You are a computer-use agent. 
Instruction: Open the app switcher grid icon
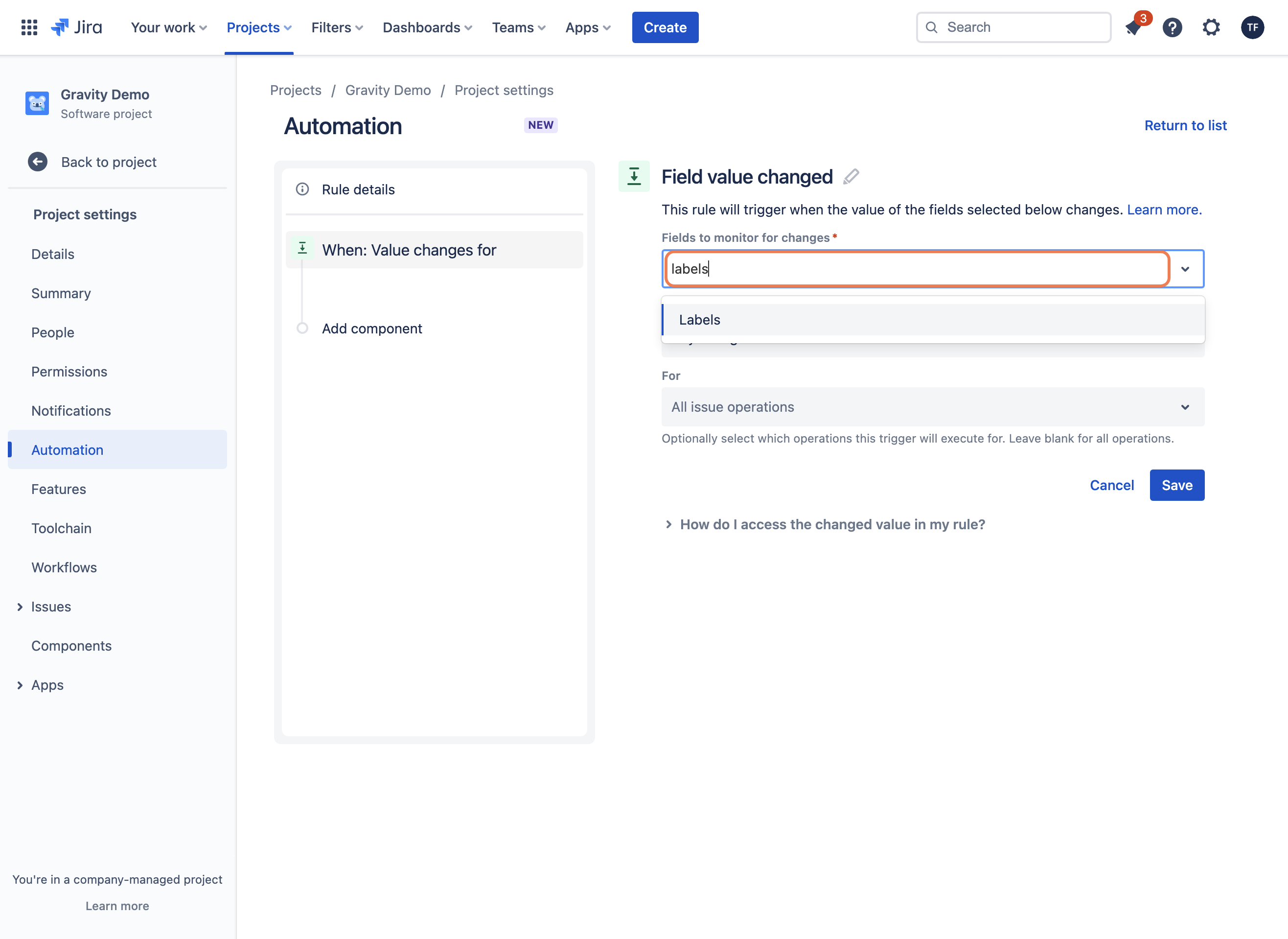29,27
